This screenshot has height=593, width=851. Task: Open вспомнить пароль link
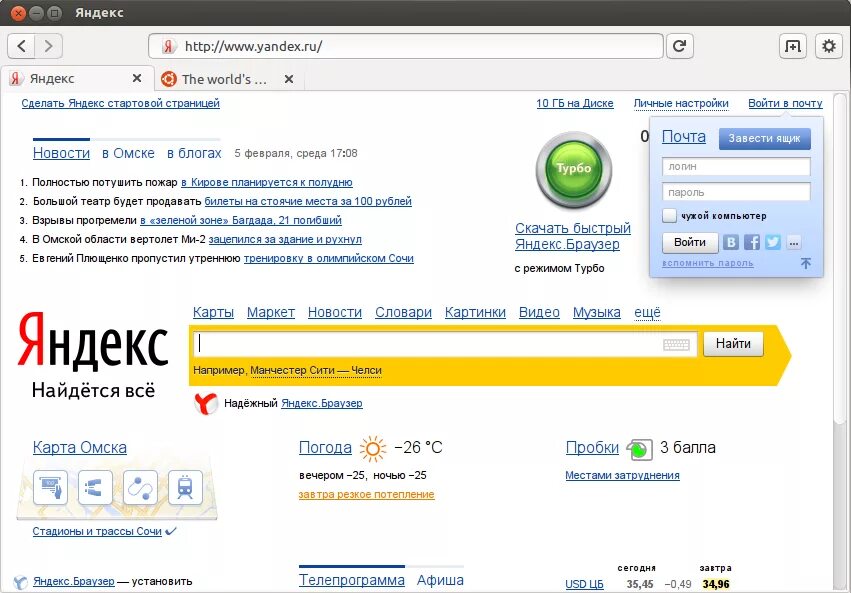tap(708, 263)
